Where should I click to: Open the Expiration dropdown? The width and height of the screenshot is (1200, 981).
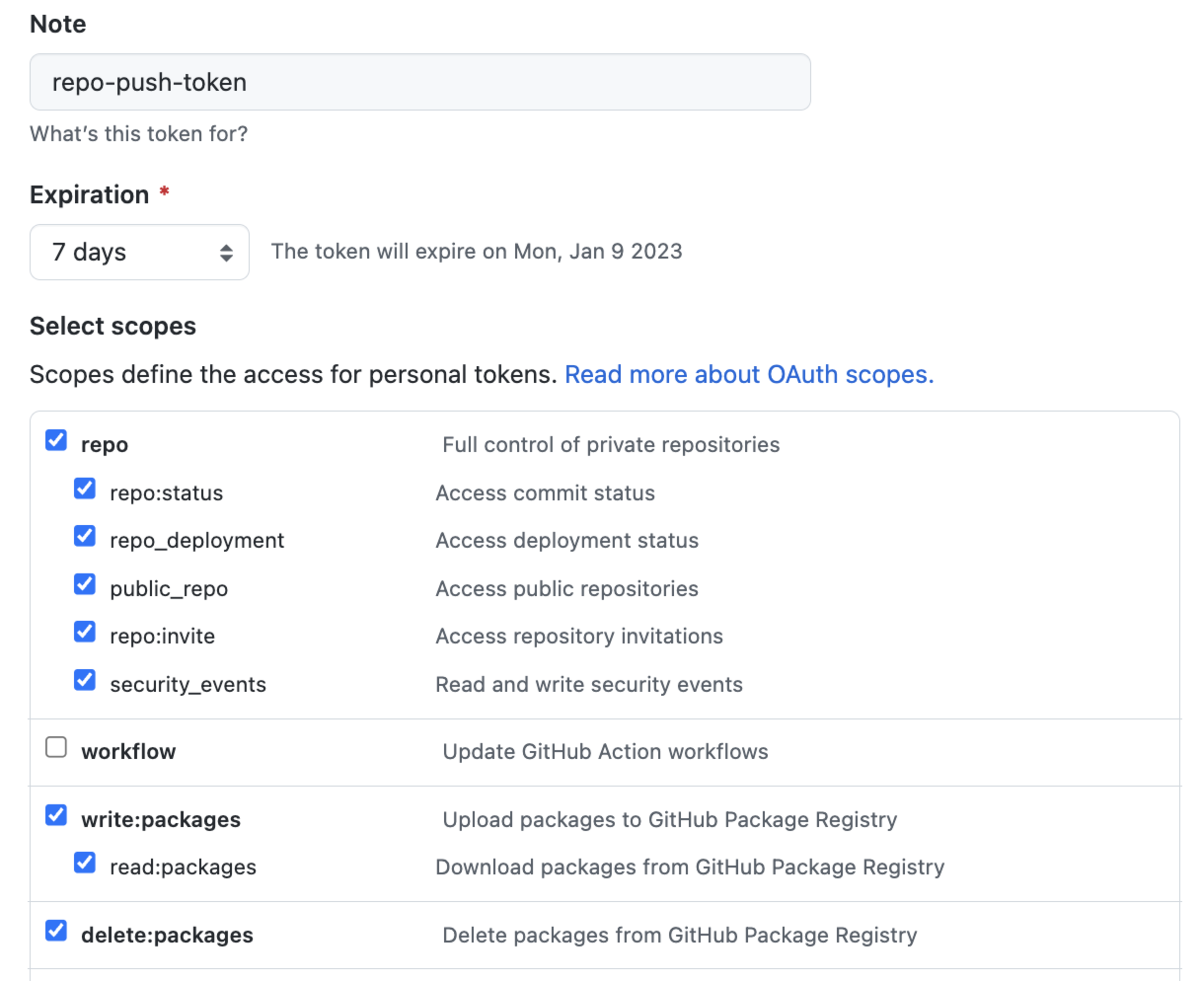pos(139,252)
